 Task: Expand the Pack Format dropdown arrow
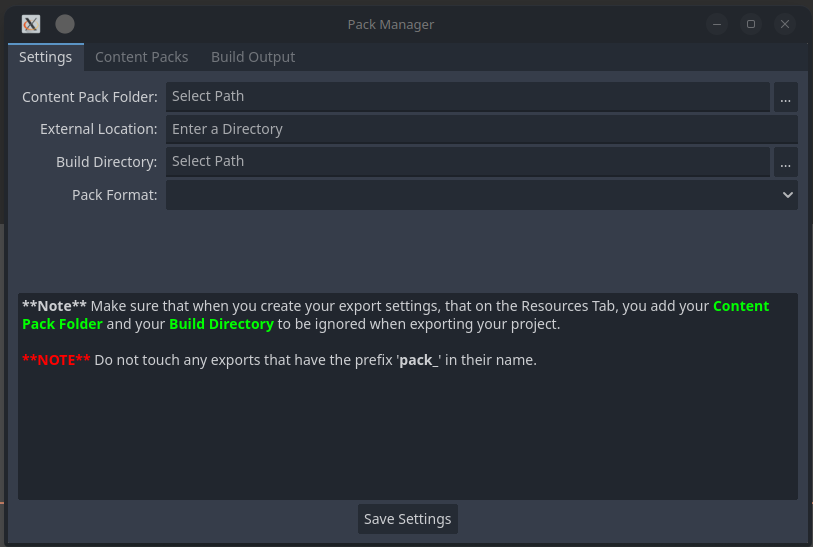point(788,195)
